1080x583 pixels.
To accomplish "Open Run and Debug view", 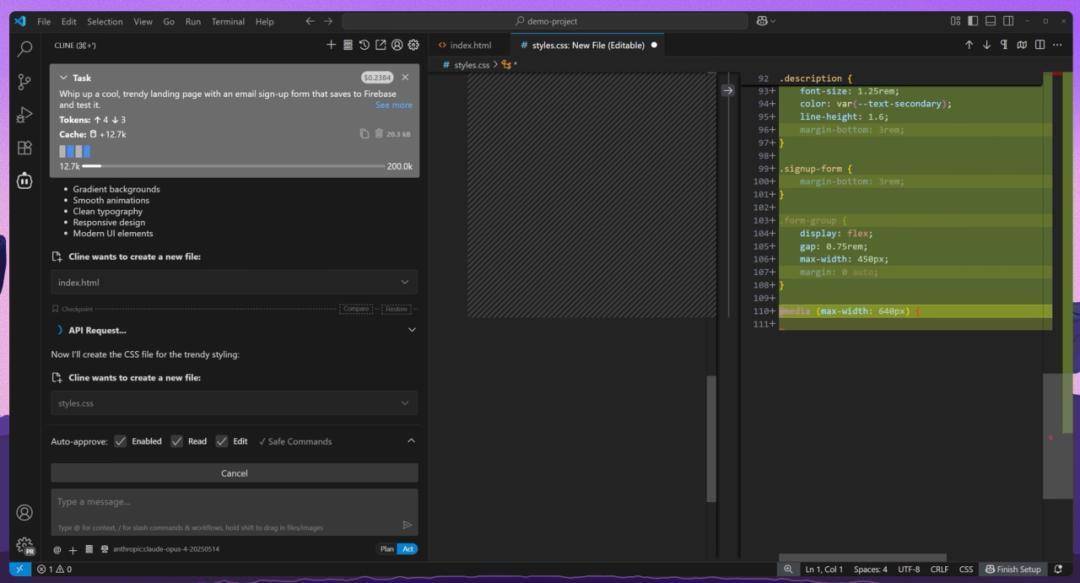I will tap(24, 115).
